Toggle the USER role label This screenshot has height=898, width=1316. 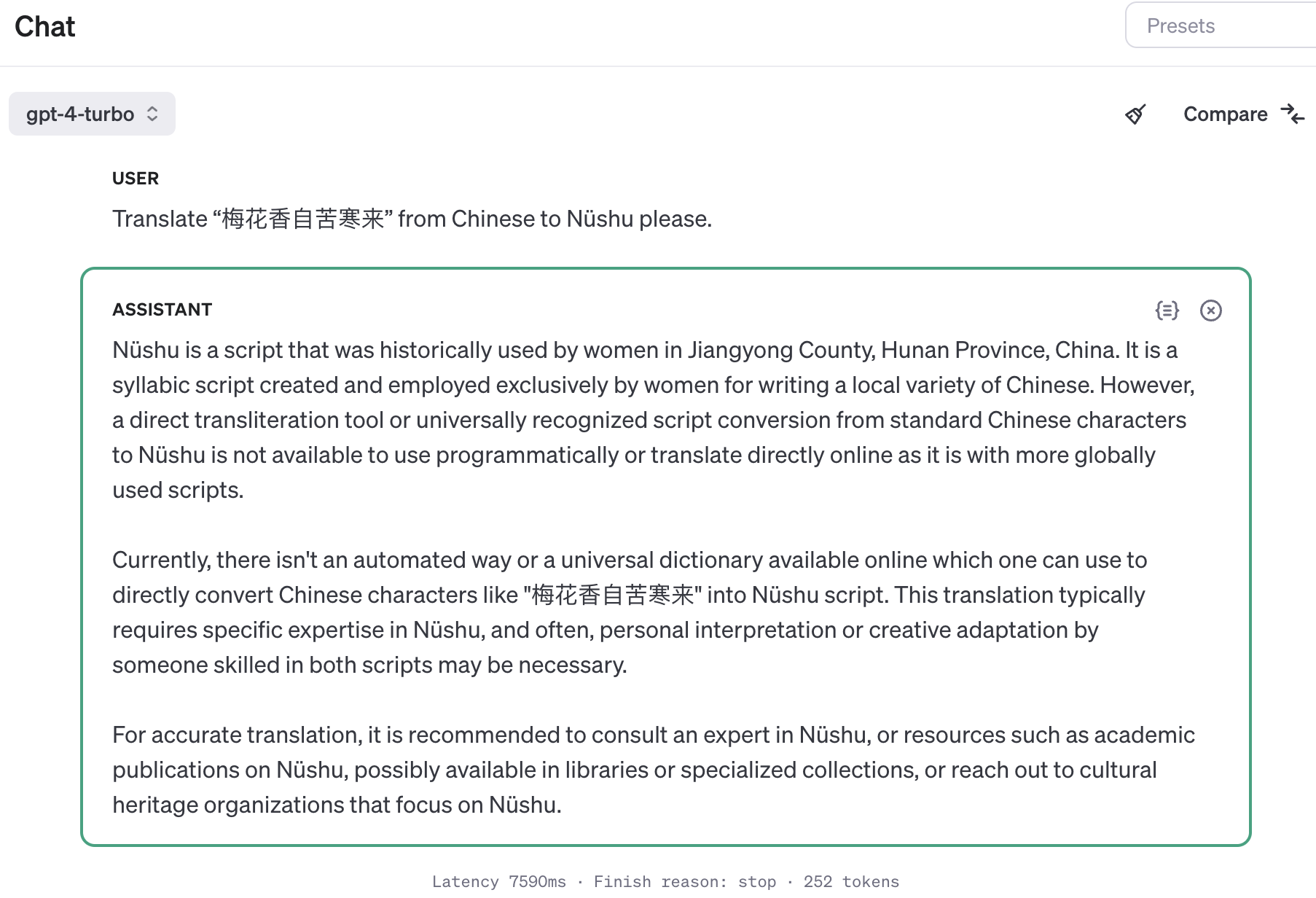click(x=136, y=179)
